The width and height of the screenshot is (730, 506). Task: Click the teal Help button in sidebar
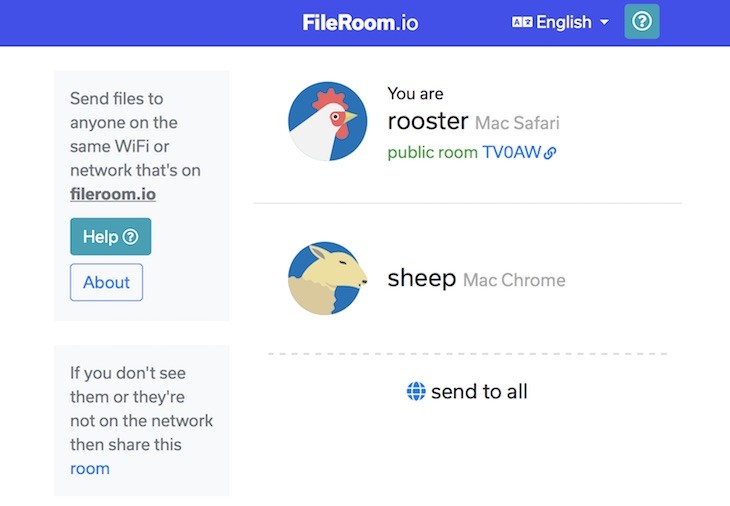111,236
